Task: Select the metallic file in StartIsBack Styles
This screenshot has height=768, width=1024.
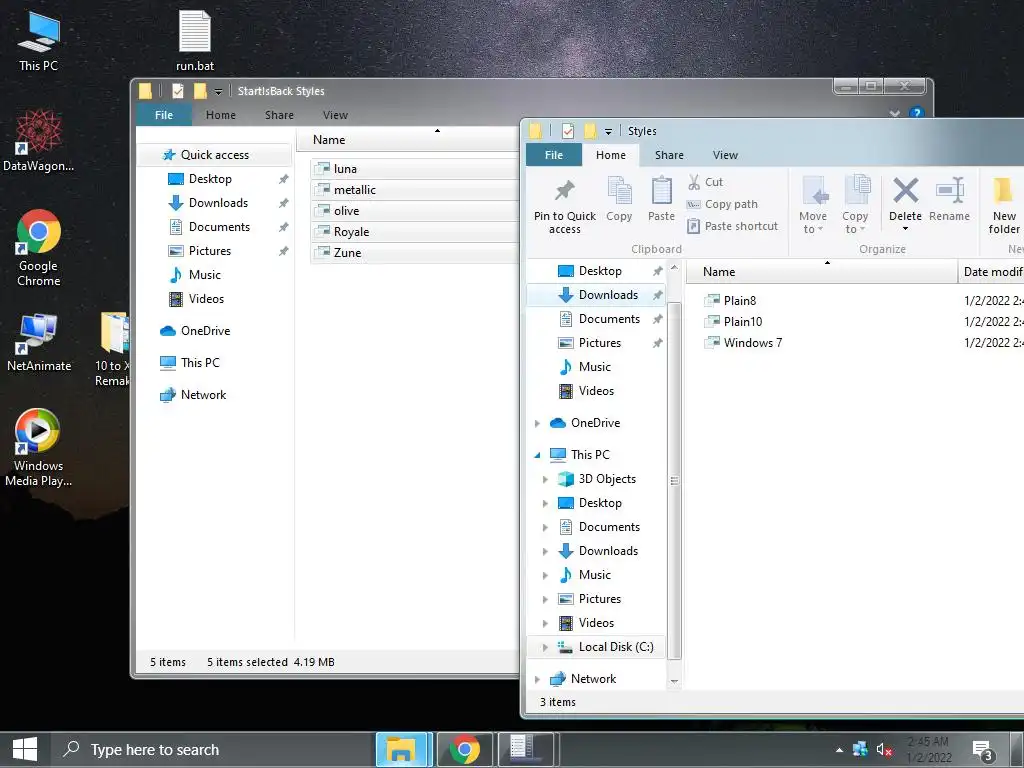Action: 414,189
